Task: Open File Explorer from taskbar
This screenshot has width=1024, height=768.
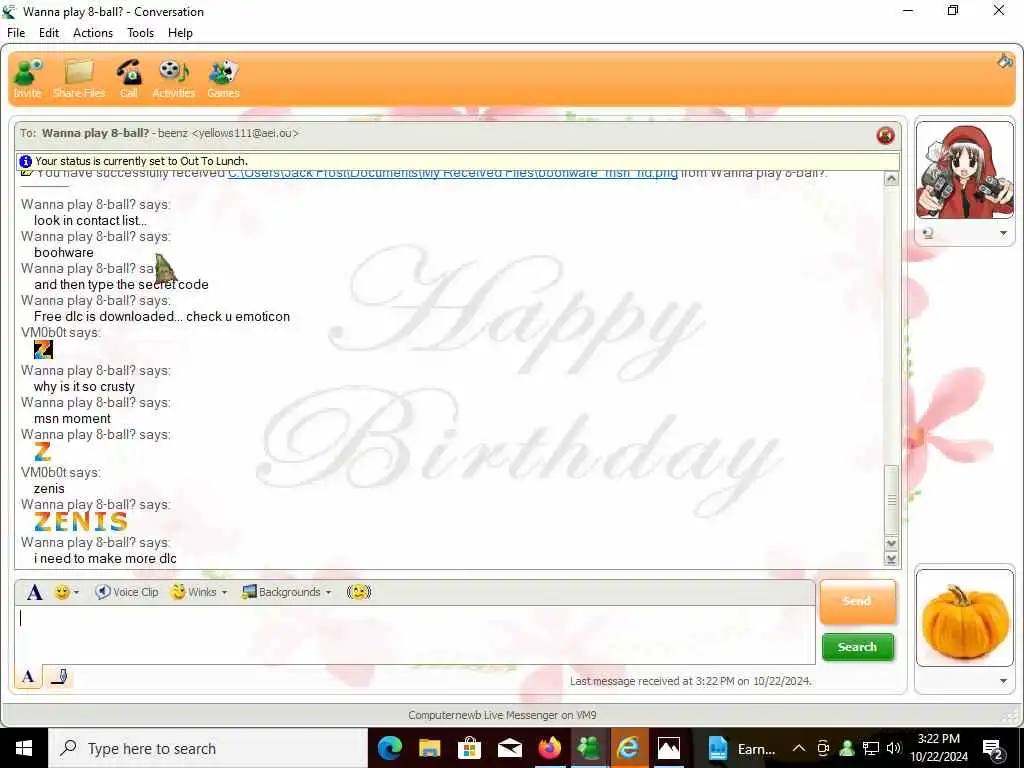Action: click(430, 748)
